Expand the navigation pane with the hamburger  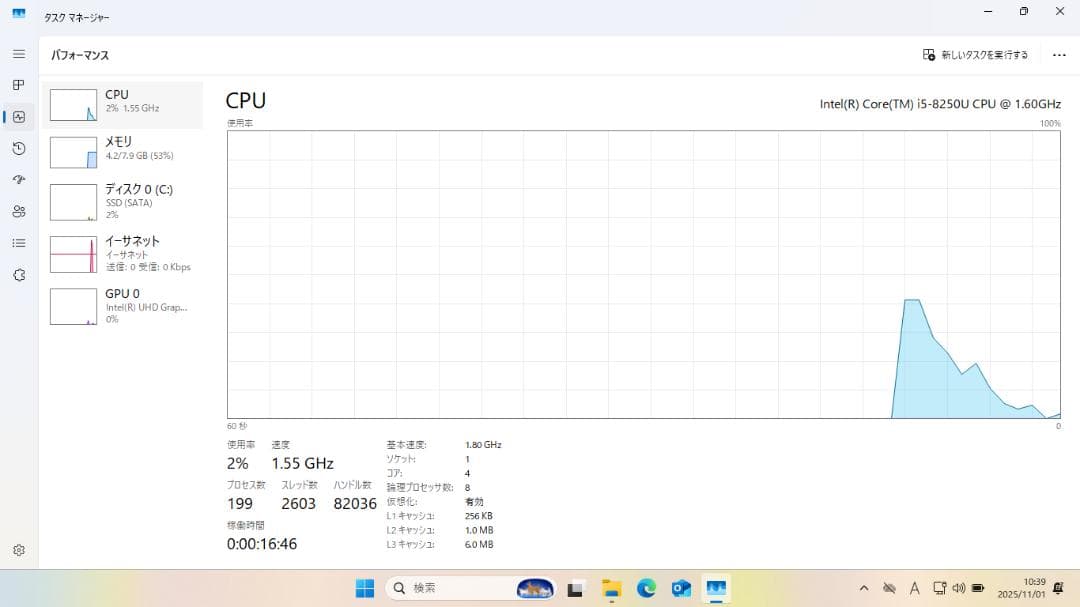pos(18,54)
